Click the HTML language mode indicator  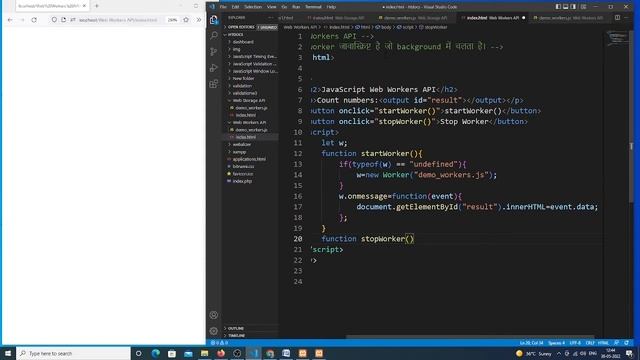pos(603,343)
